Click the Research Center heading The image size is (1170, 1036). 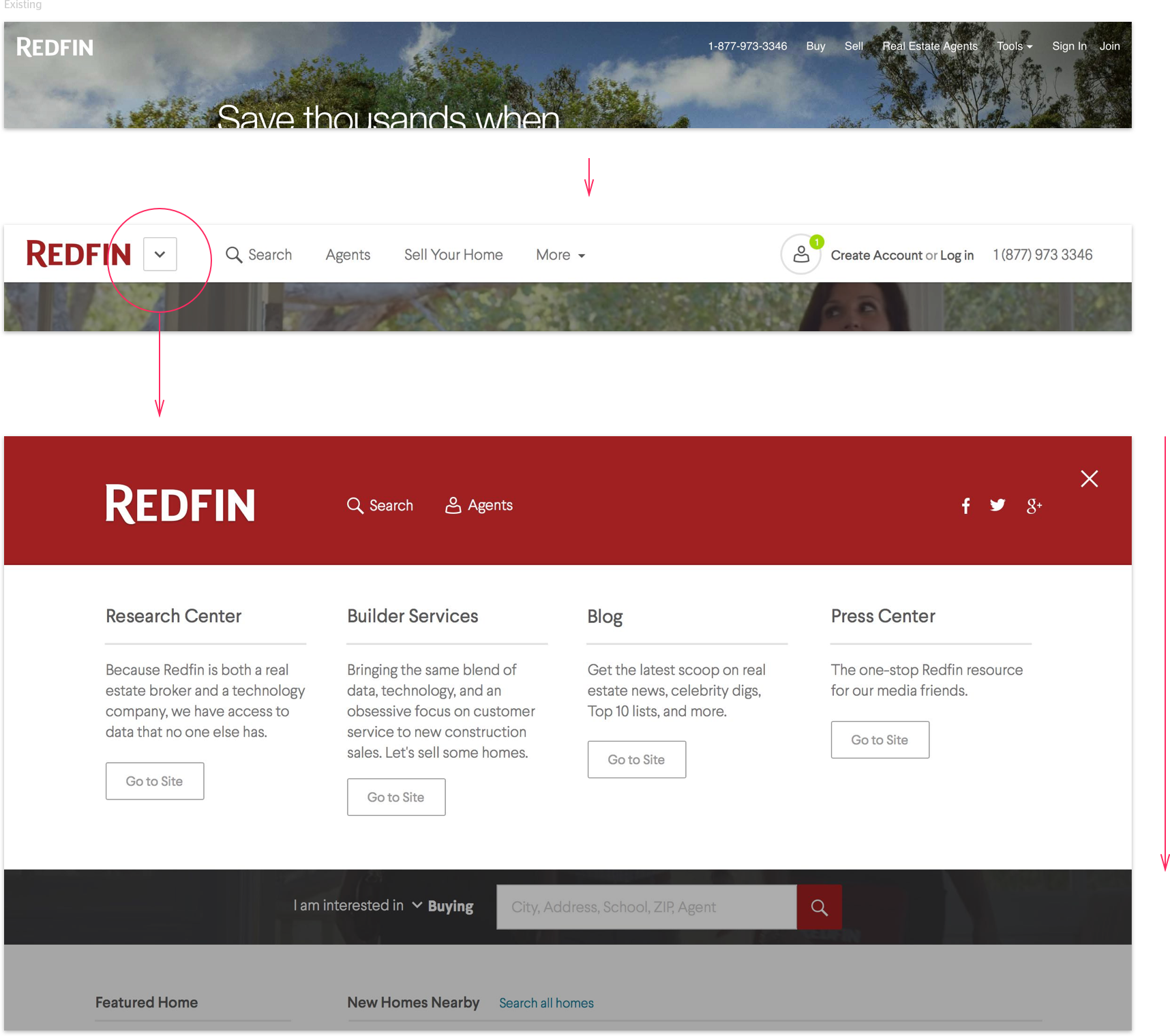click(173, 616)
